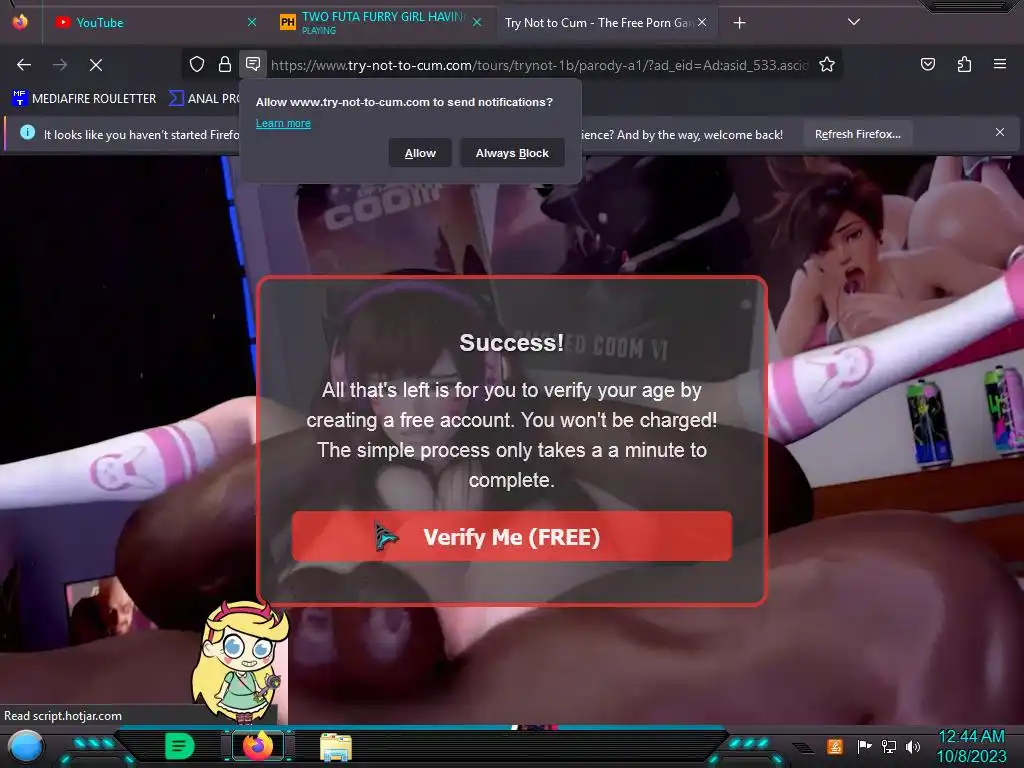1024x768 pixels.
Task: Open Action Center flag tray icon
Action: coord(864,746)
